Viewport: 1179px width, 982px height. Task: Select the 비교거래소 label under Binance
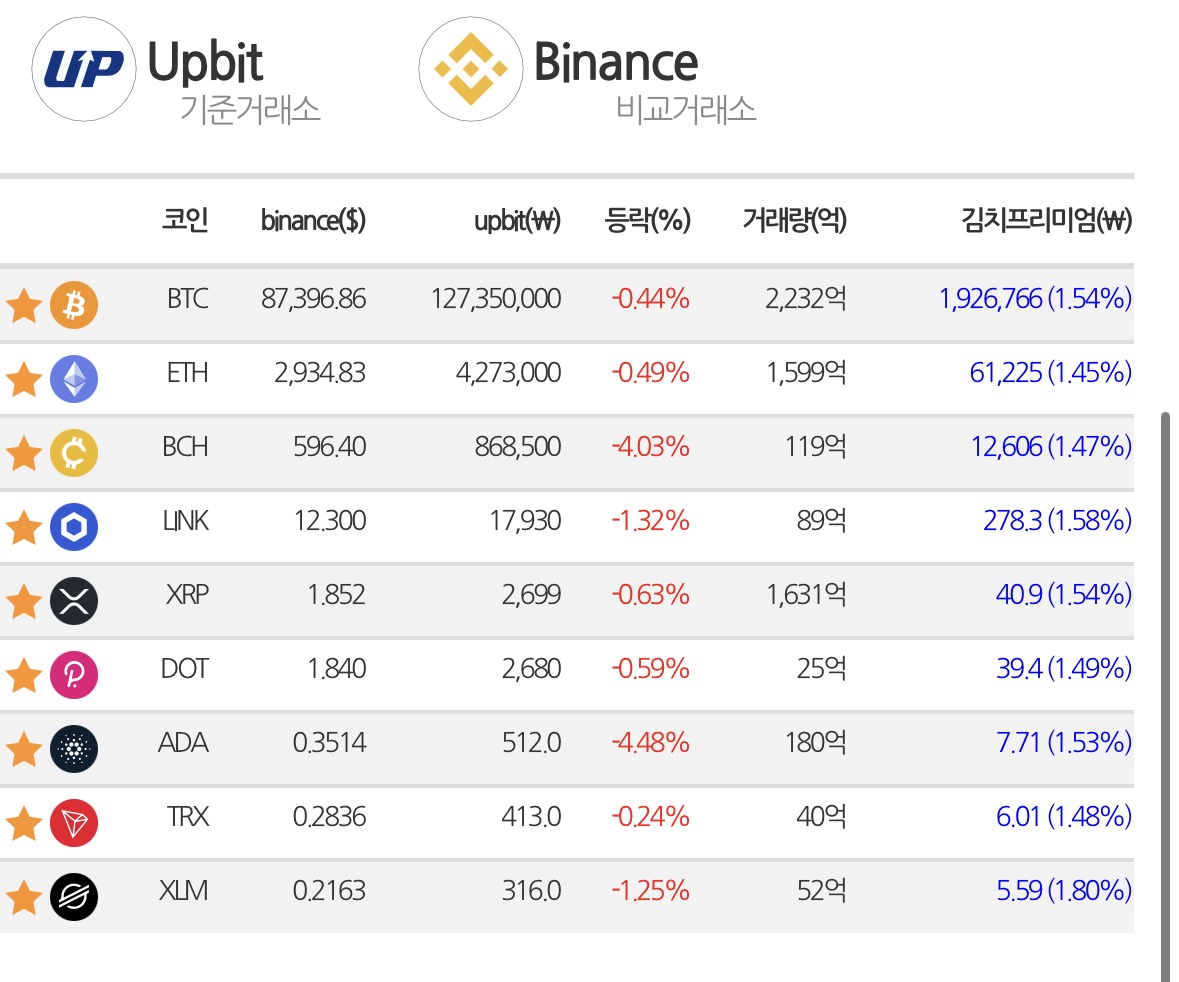(x=686, y=109)
